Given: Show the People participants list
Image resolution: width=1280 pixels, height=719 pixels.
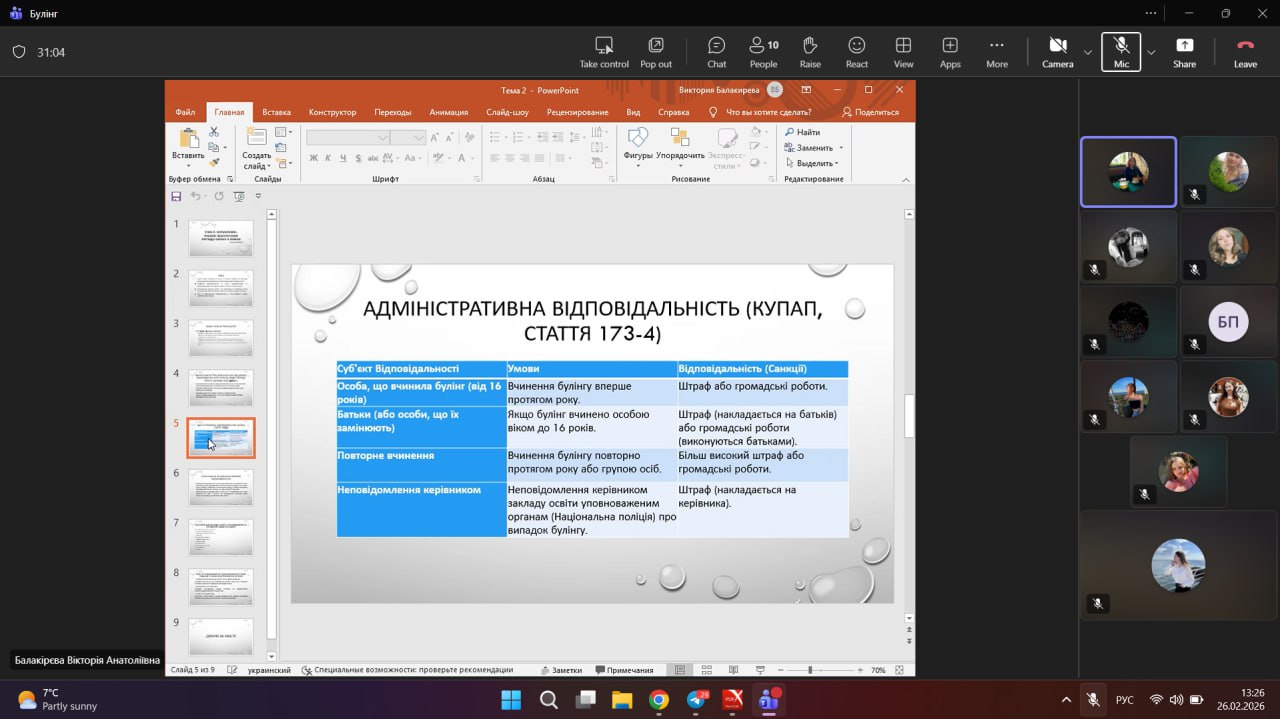Looking at the screenshot, I should pos(763,52).
